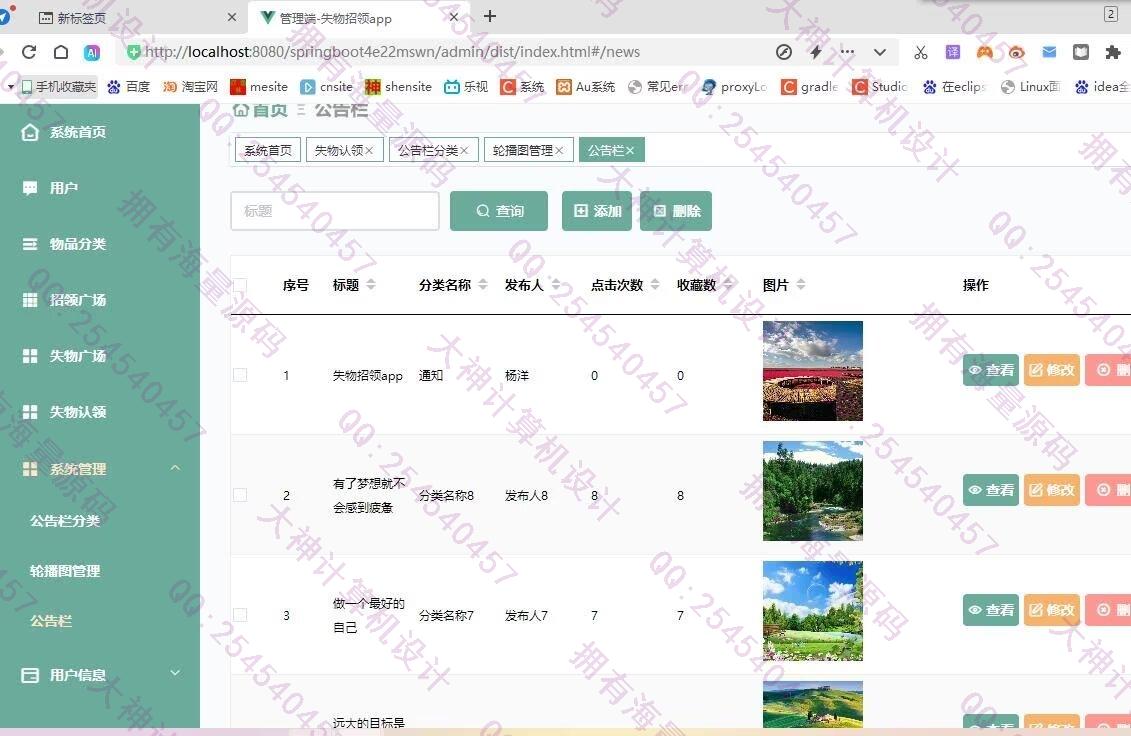Screen dimensions: 1131x736
Task: Click 修改 for the 失物招领app row
Action: pyautogui.click(x=1052, y=370)
